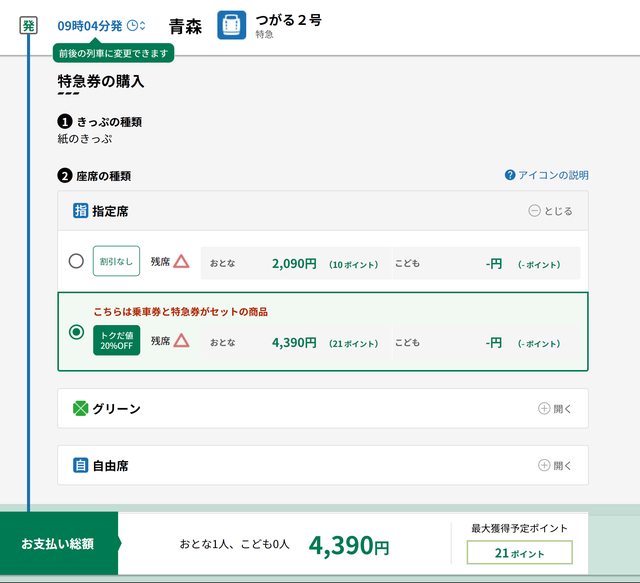The image size is (640, 583).
Task: Click the 残席 triangle in the 割引なし row
Action: [x=181, y=262]
